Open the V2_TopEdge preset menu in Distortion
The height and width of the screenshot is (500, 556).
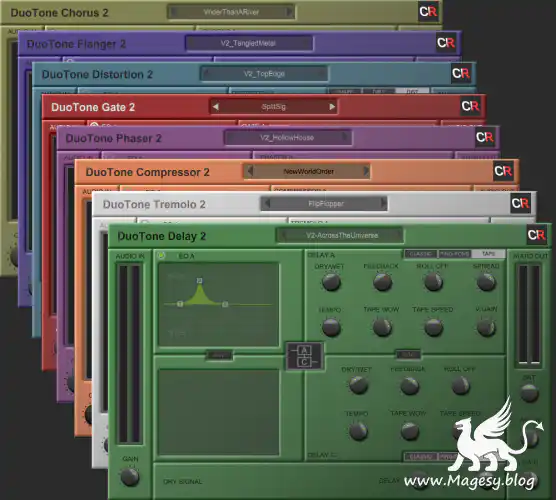tap(264, 74)
